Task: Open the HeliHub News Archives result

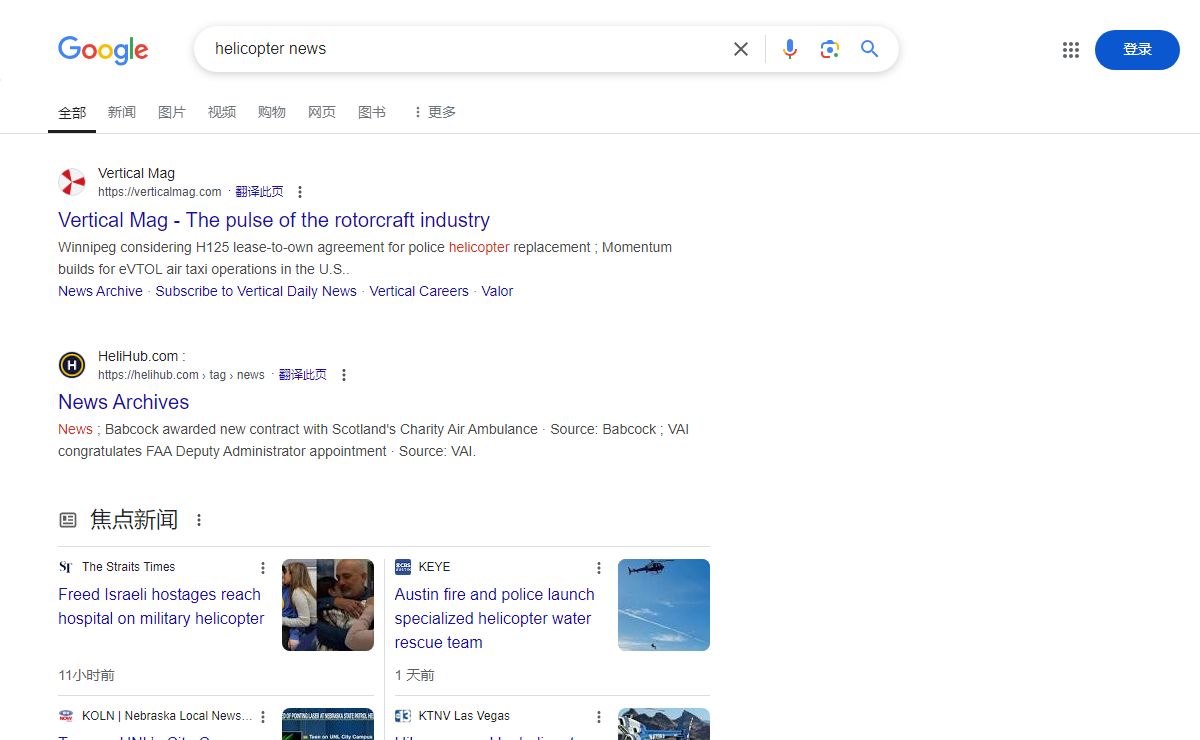Action: (124, 402)
